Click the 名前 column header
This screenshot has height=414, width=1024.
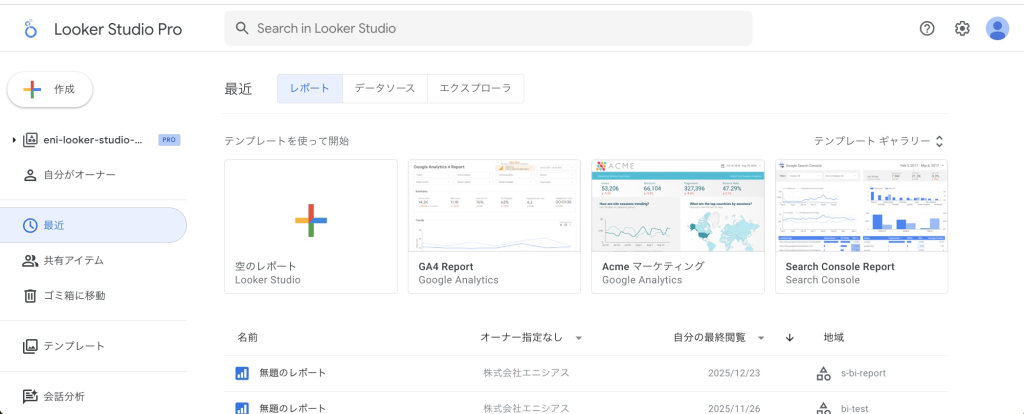pos(248,338)
